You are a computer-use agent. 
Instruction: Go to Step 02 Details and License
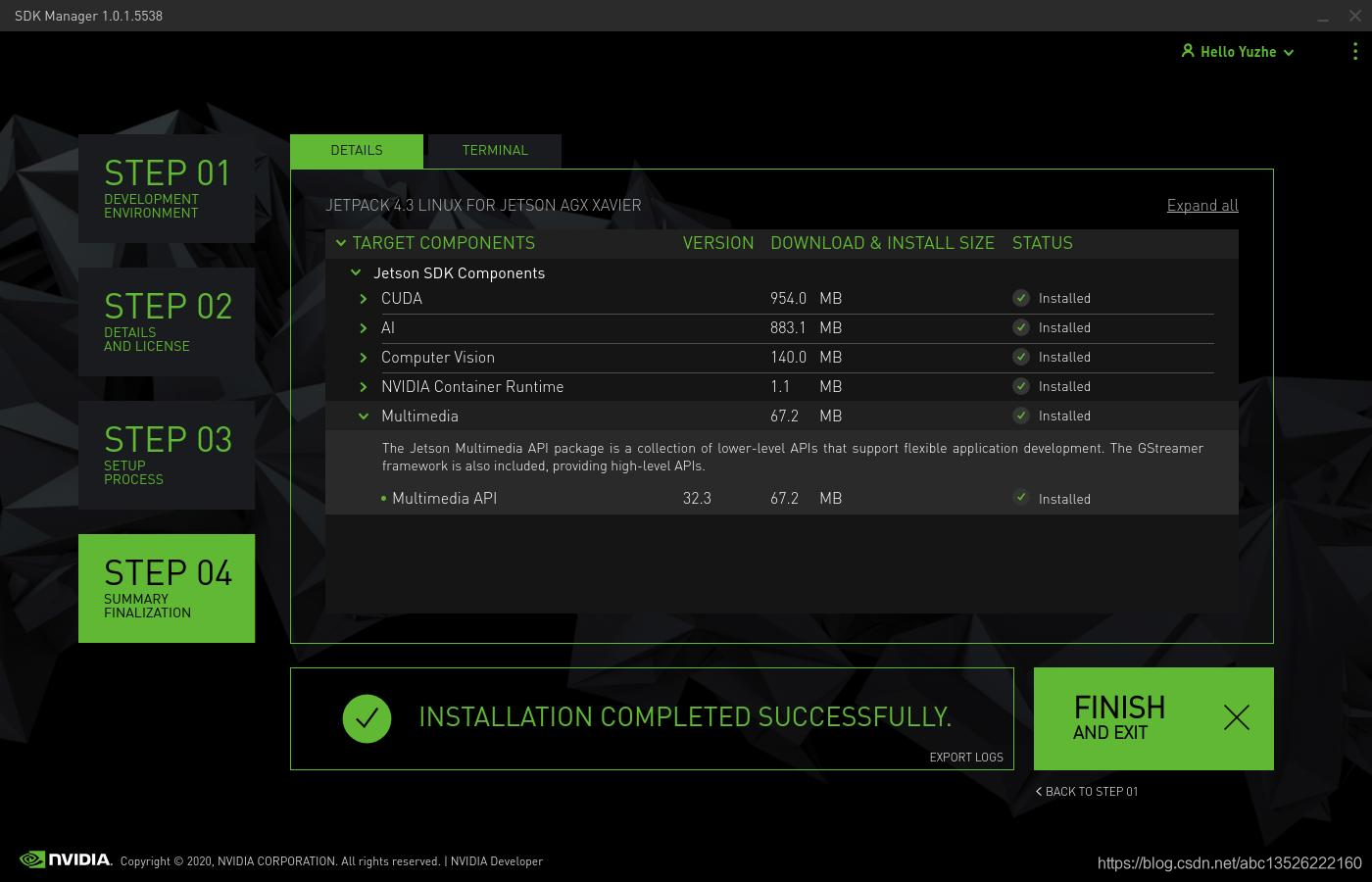167,321
